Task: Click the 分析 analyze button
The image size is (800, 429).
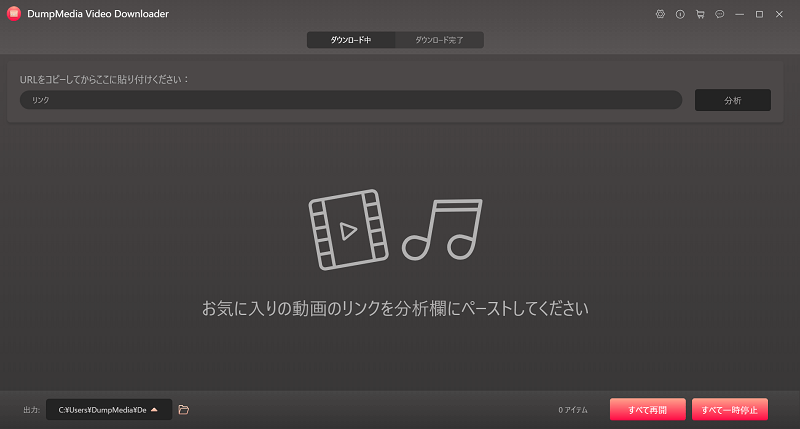Action: tap(733, 100)
